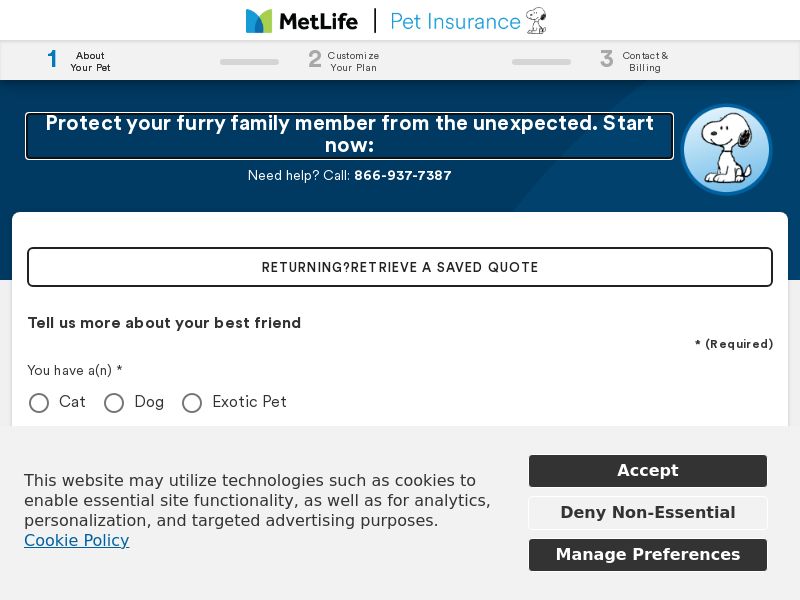Image resolution: width=800 pixels, height=600 pixels.
Task: Accept all cookies
Action: coord(647,471)
